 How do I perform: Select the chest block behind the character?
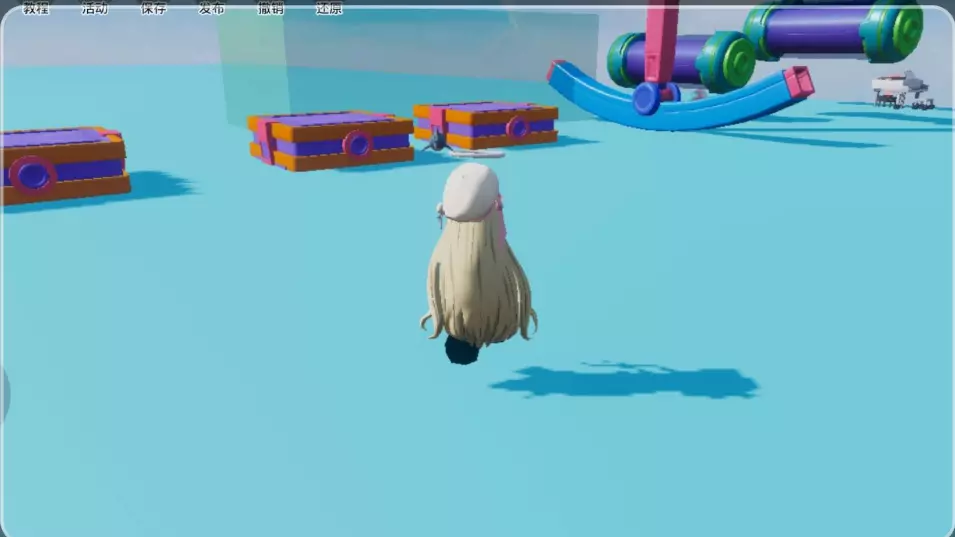point(488,123)
